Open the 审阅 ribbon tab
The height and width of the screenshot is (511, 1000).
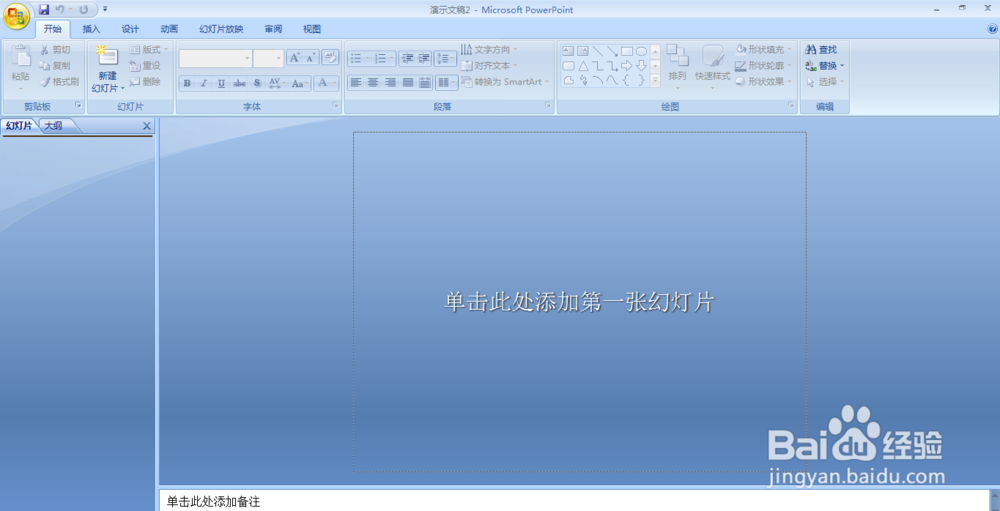(273, 29)
